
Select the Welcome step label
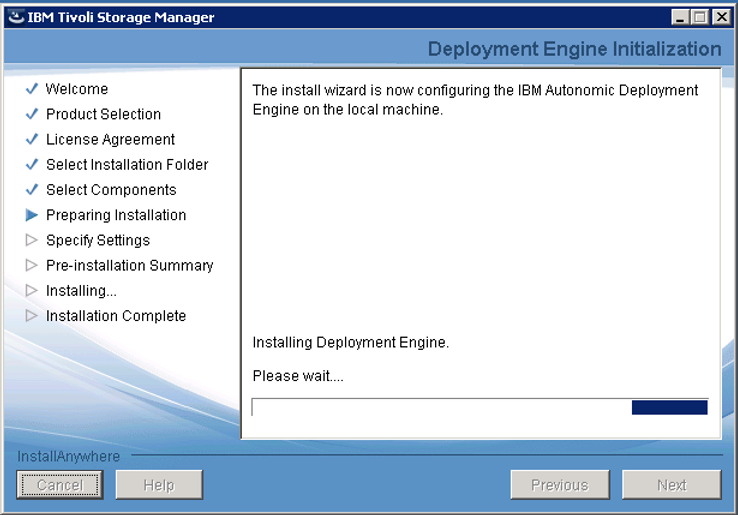(x=77, y=89)
